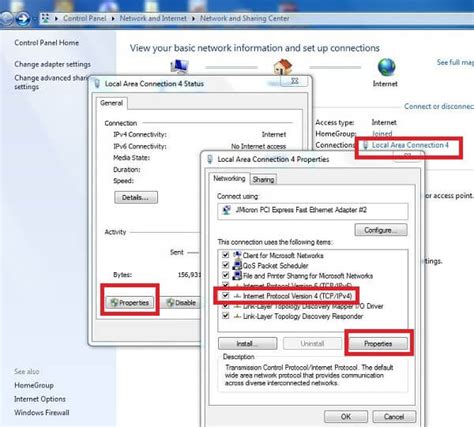Click Disable button in Status window
Image resolution: width=474 pixels, height=427 pixels.
pos(182,303)
